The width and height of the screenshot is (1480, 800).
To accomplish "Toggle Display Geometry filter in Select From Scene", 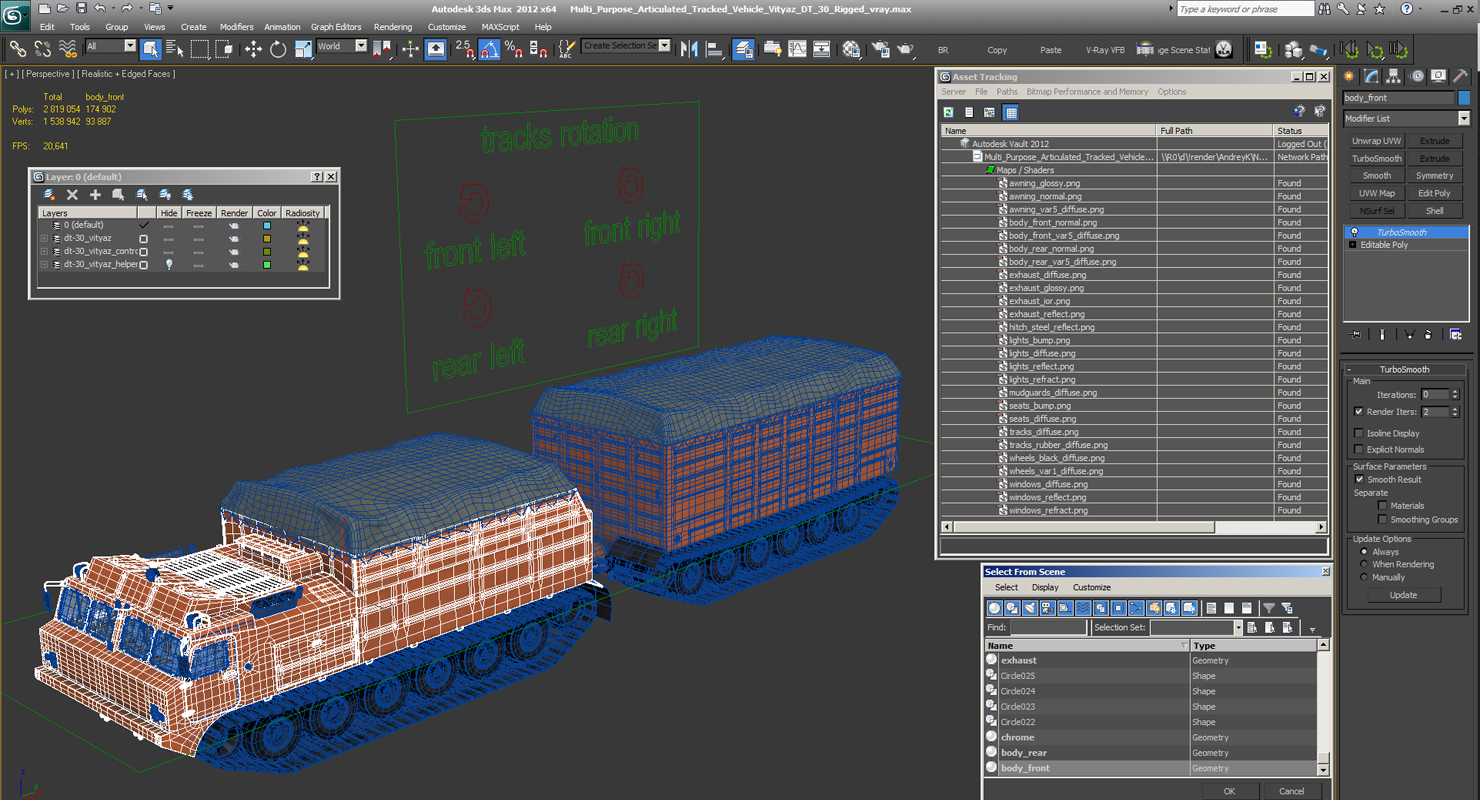I will pyautogui.click(x=994, y=608).
